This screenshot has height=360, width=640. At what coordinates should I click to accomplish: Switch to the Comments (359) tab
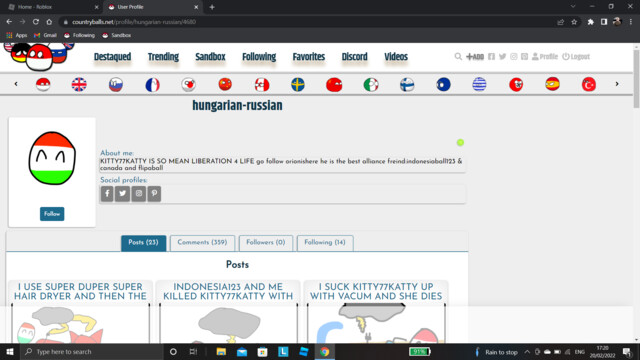pyautogui.click(x=202, y=243)
